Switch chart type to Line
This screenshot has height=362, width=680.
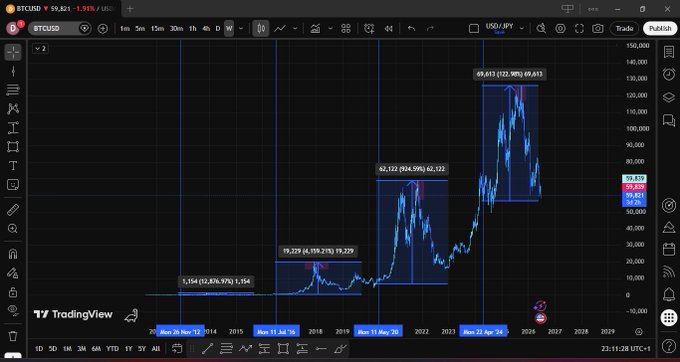pyautogui.click(x=280, y=29)
